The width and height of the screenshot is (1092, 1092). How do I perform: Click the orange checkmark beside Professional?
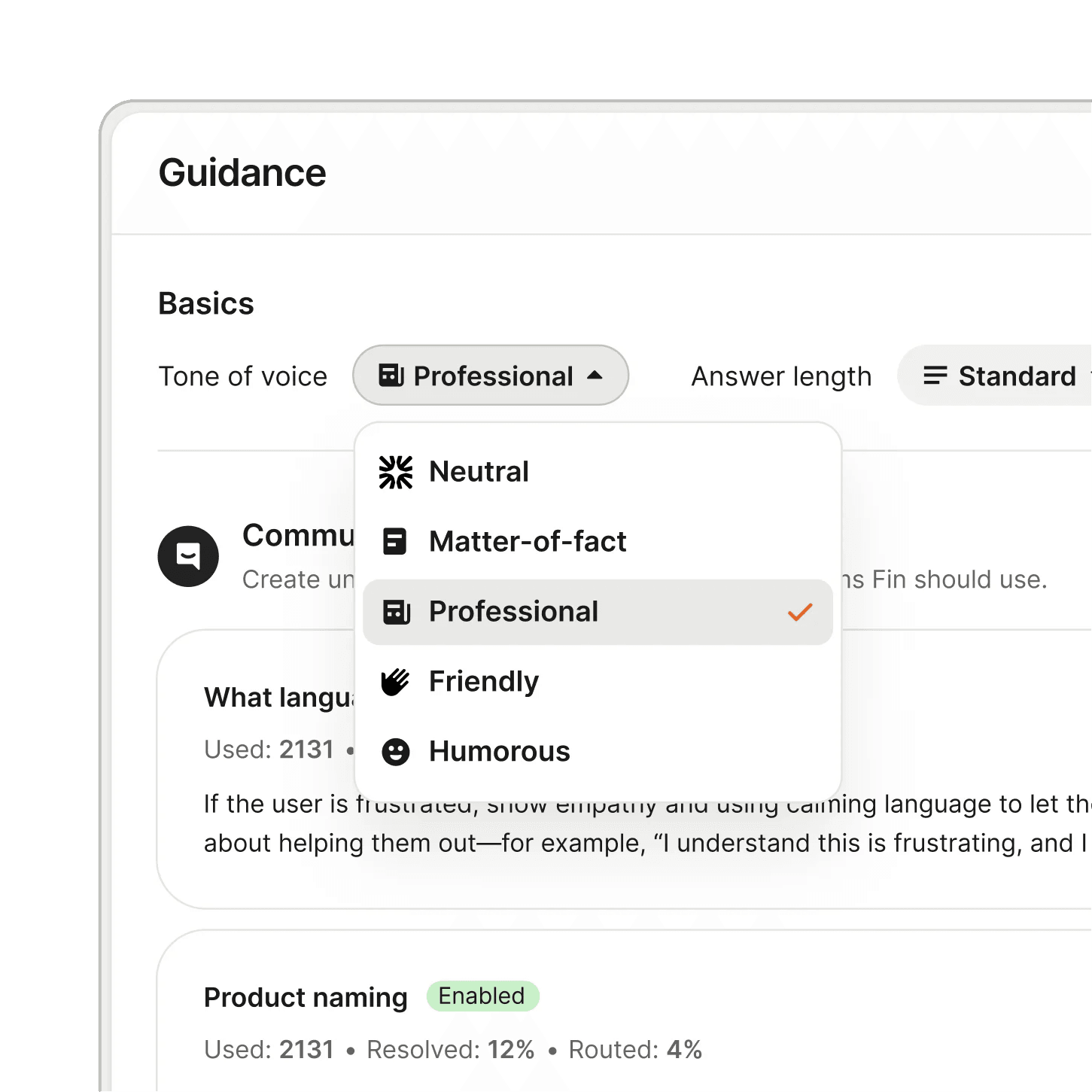tap(799, 613)
